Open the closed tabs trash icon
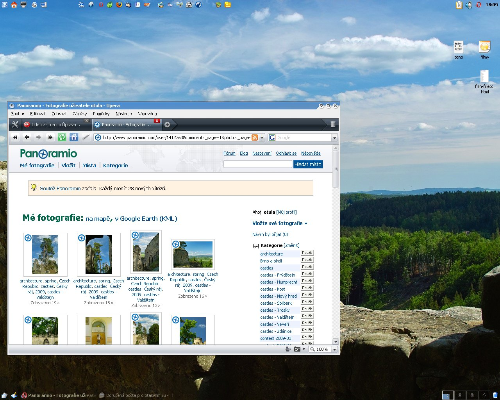Image resolution: width=500 pixels, height=400 pixels. pyautogui.click(x=333, y=124)
